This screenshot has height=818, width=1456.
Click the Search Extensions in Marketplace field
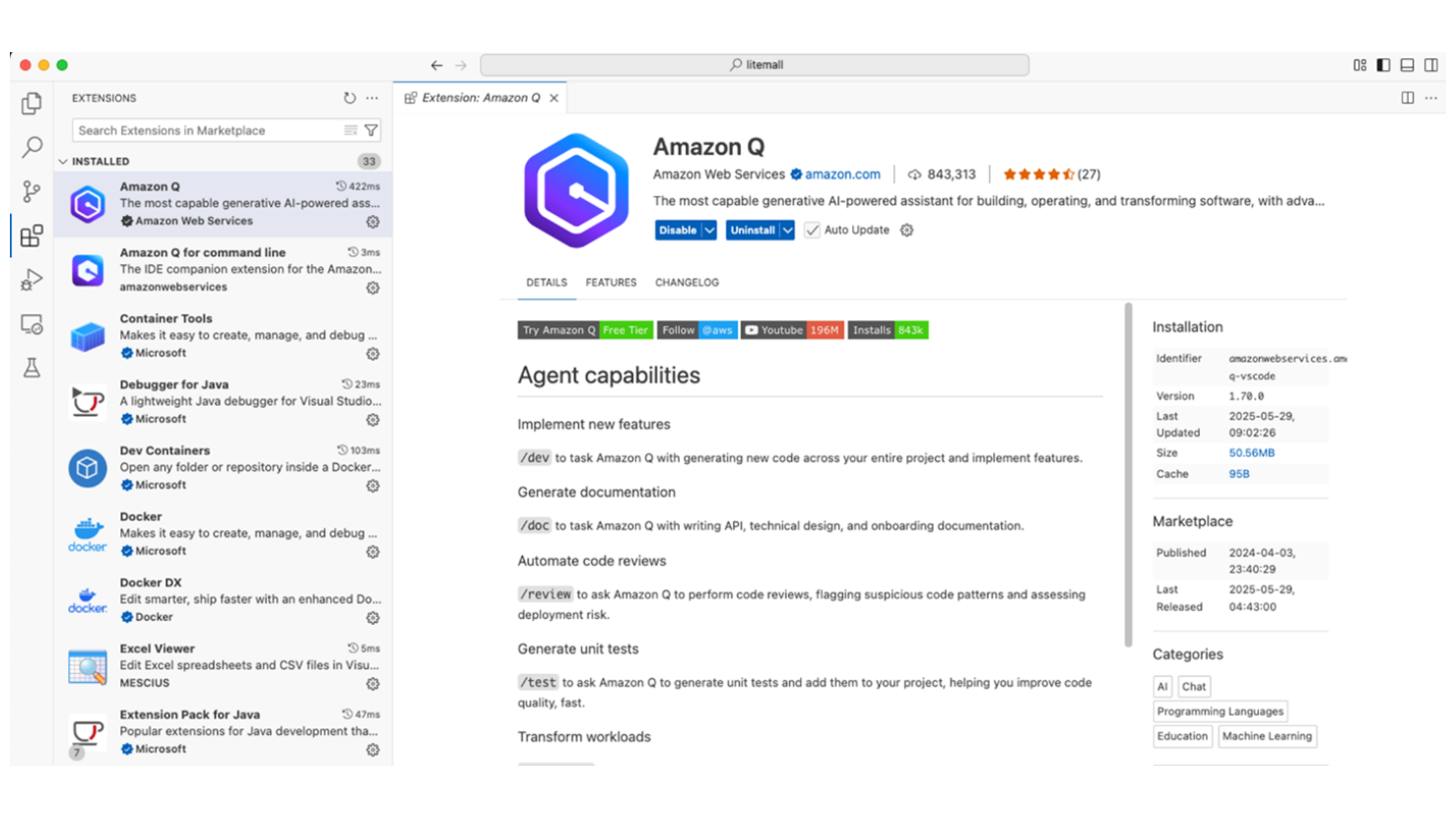pos(207,130)
